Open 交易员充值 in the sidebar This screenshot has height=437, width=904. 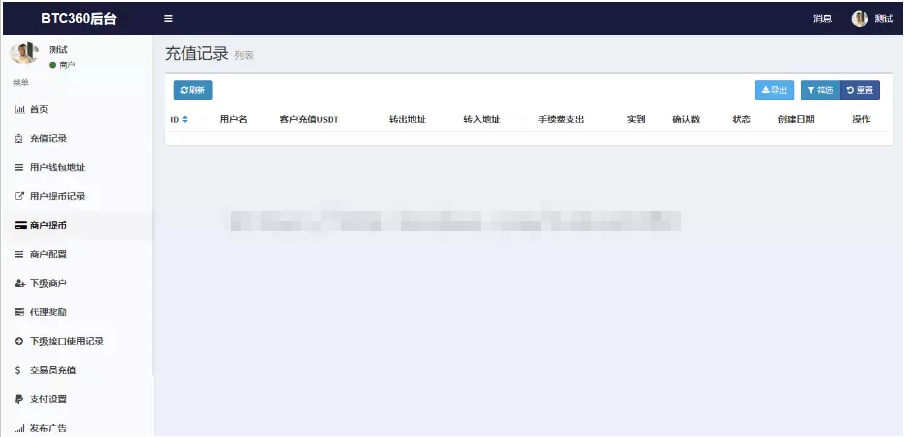coord(77,370)
